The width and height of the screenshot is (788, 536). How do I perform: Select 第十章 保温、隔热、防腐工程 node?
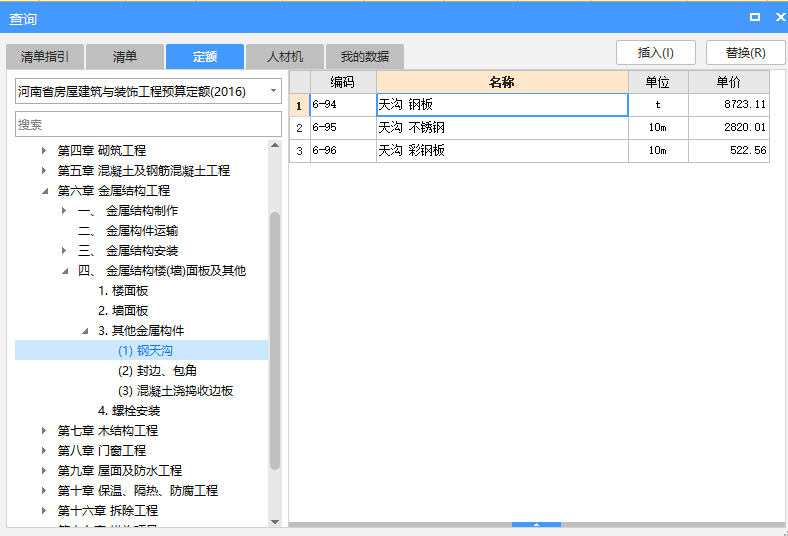click(x=138, y=491)
